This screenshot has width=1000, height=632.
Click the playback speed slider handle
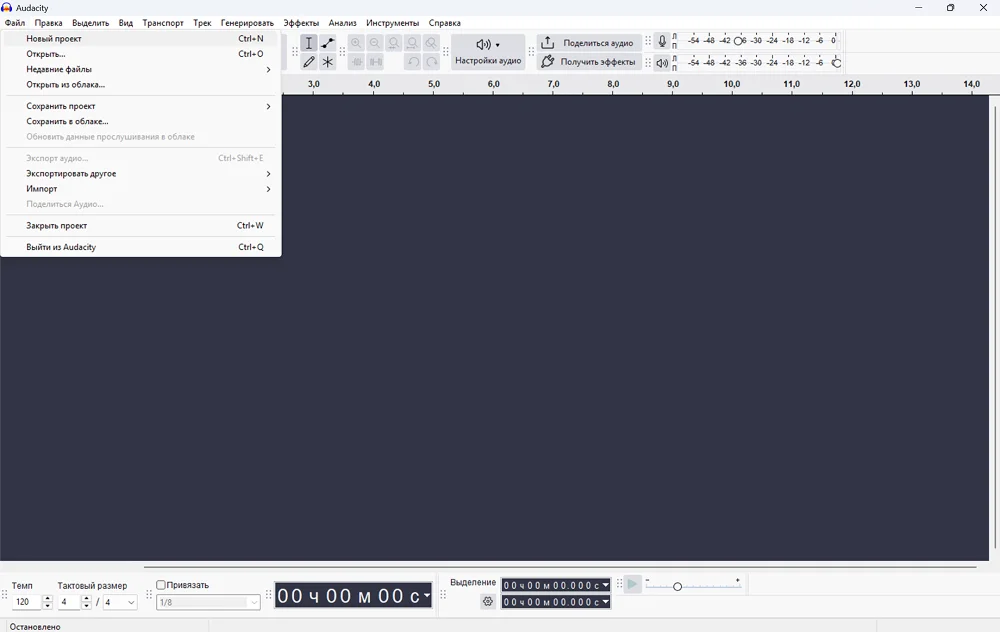click(x=677, y=586)
